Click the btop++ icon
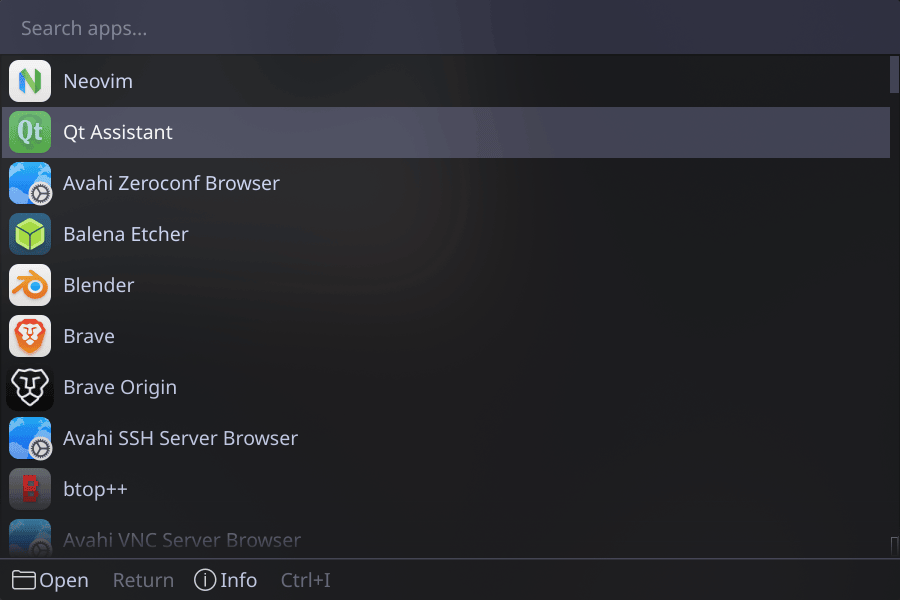The height and width of the screenshot is (600, 900). (30, 489)
